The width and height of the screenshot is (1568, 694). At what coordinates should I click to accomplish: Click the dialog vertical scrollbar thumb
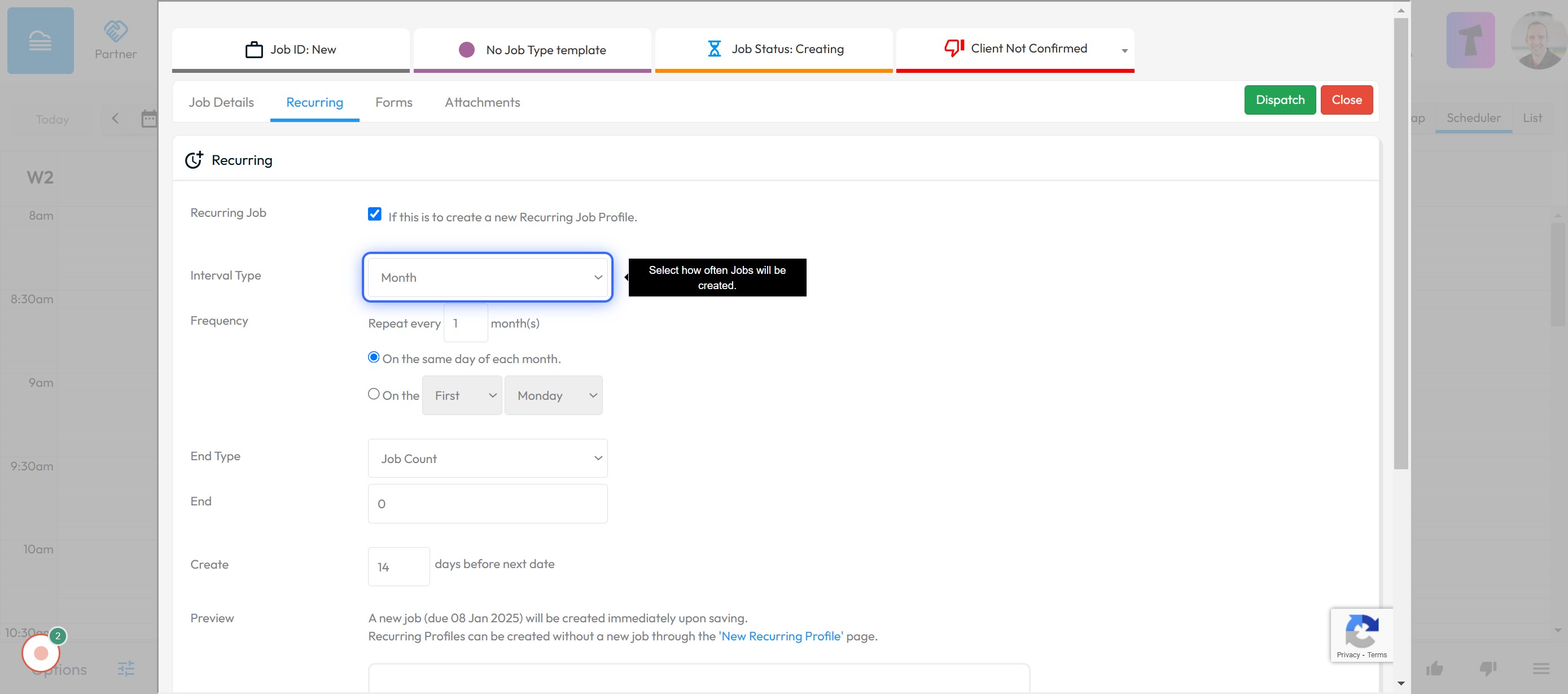click(x=1400, y=243)
